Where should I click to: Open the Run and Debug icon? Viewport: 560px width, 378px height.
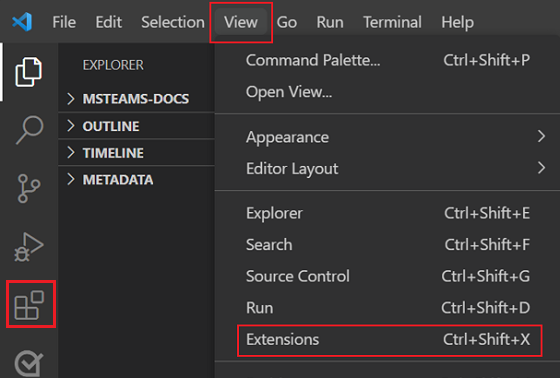(29, 247)
